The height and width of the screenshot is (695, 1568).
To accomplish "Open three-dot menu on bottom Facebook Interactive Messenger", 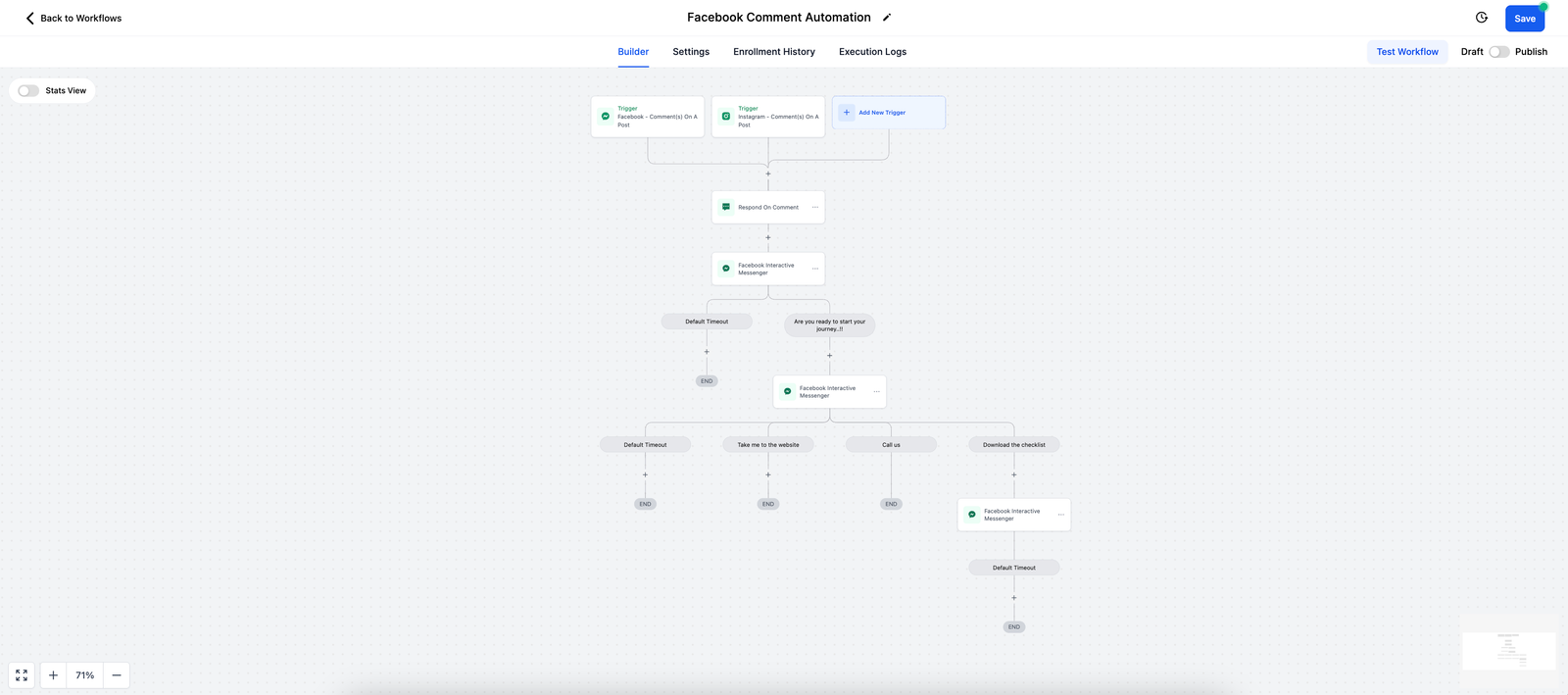I will pyautogui.click(x=1060, y=515).
